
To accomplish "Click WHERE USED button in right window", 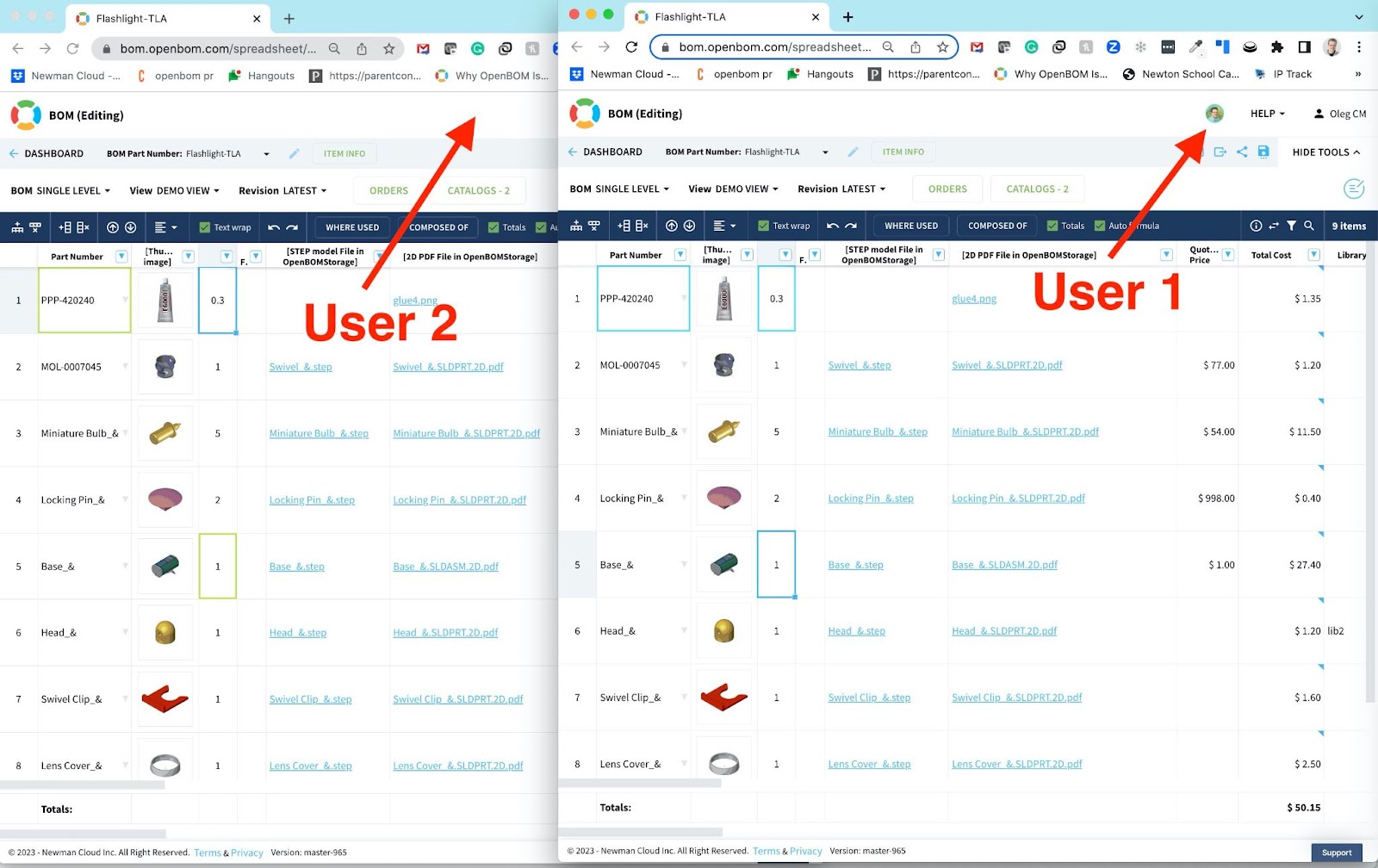I will [911, 226].
